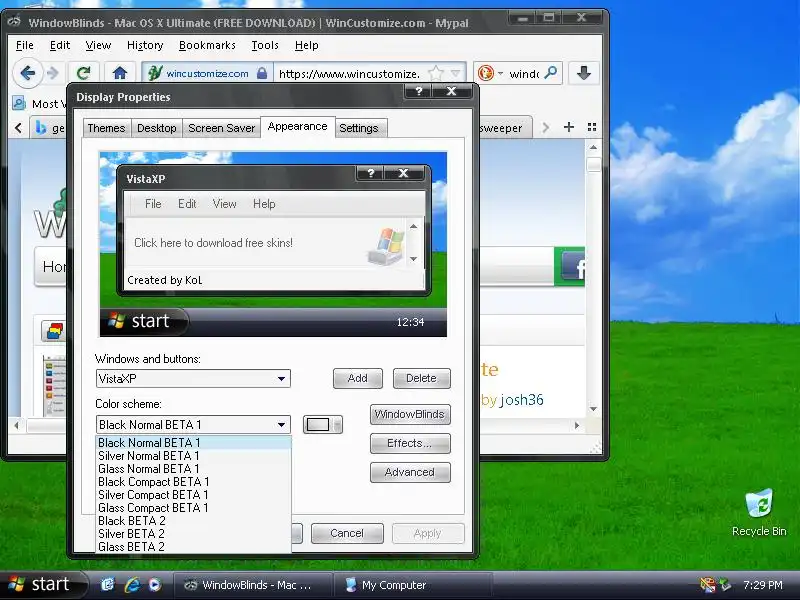Viewport: 800px width, 600px height.
Task: Click the Most Visited bookmarks icon
Action: (19, 104)
